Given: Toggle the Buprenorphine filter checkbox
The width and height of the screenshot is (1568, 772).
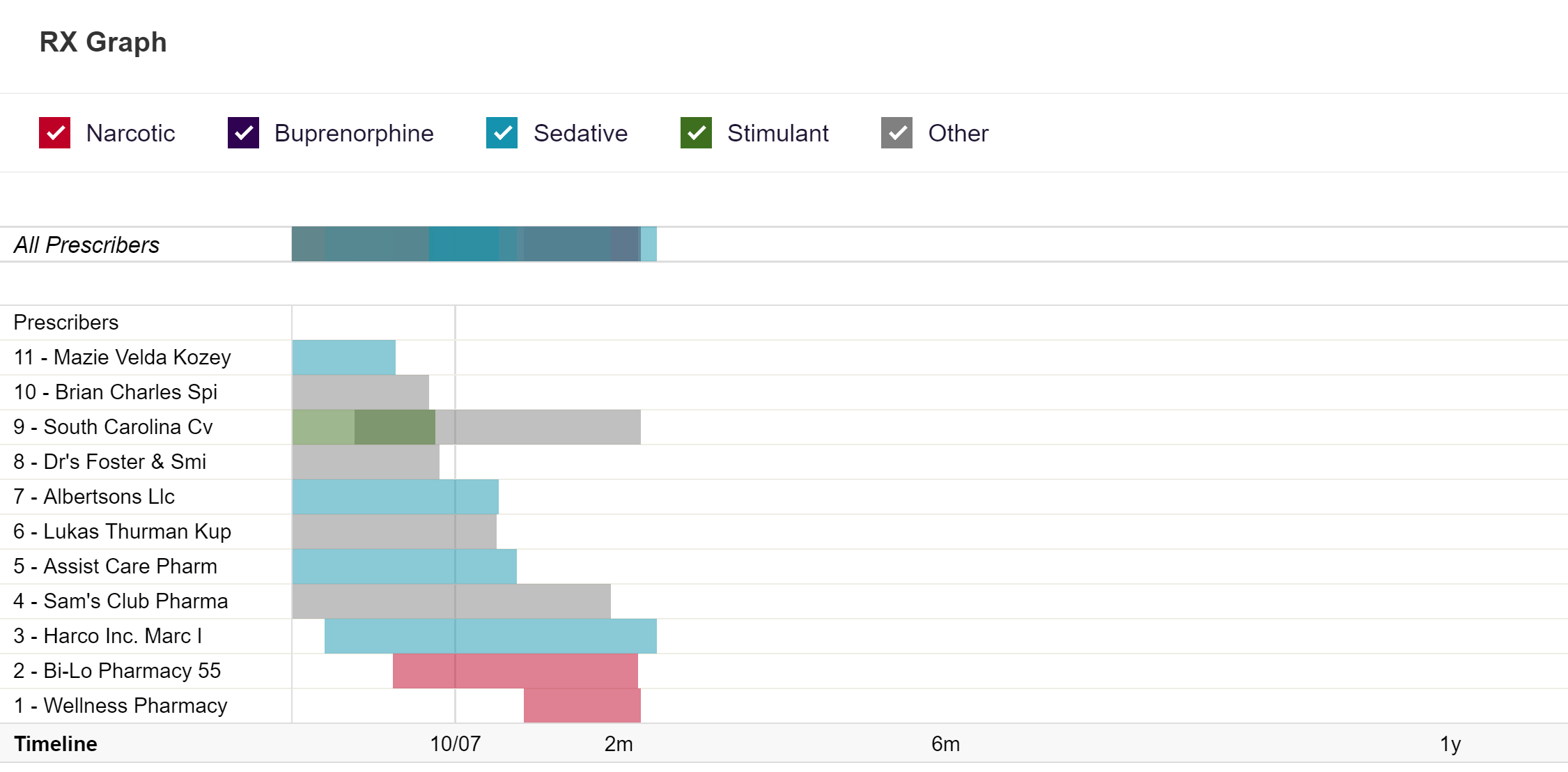Looking at the screenshot, I should (x=243, y=133).
